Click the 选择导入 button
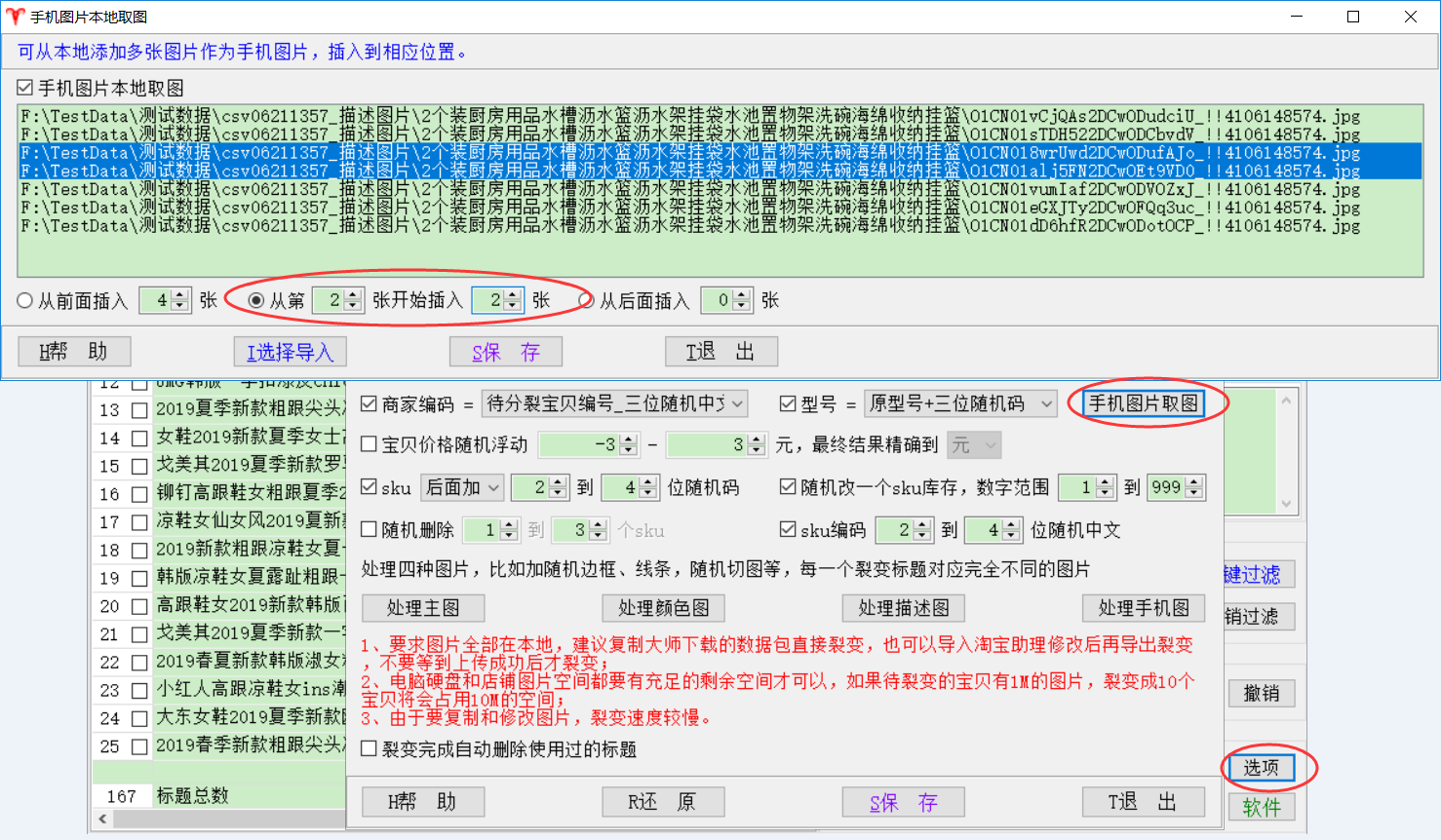 290,352
